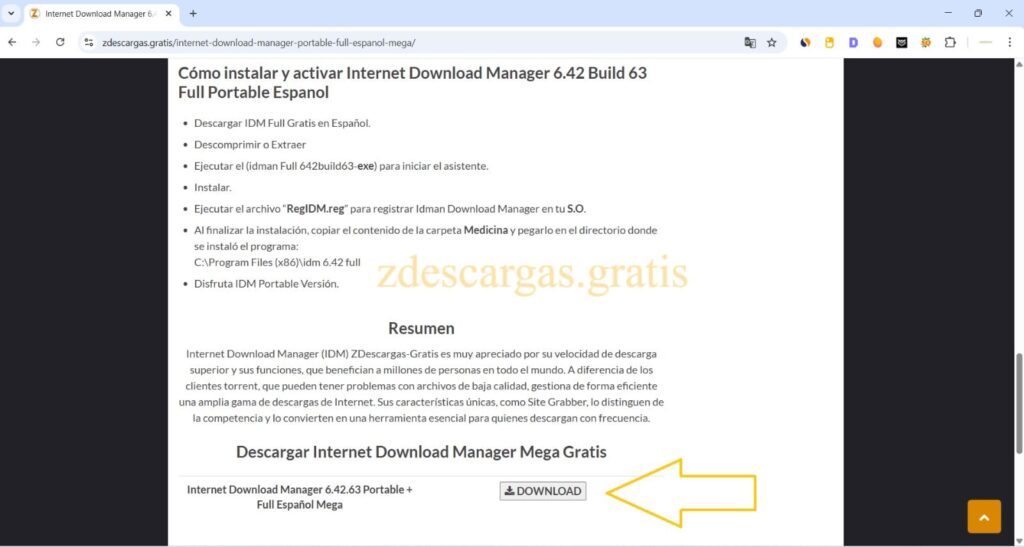Open the yellow mouse-shaped extension icon

829,42
